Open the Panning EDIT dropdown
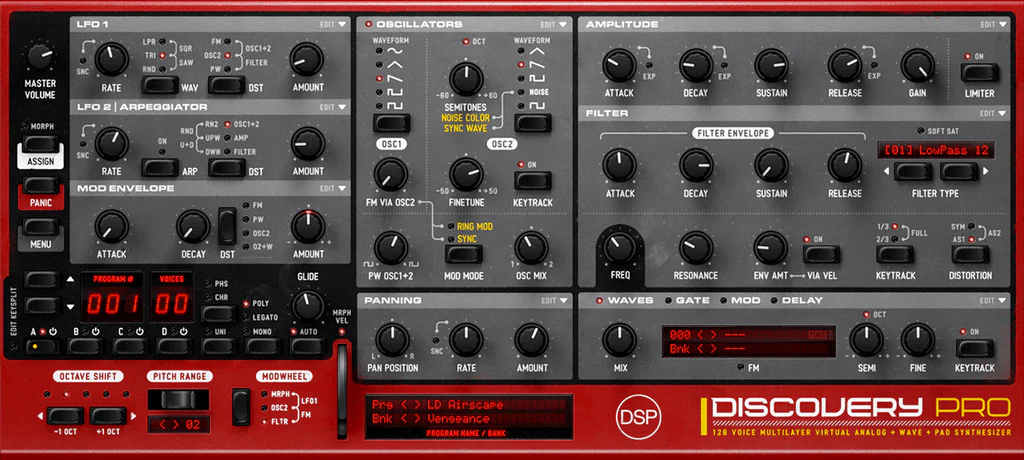This screenshot has height=460, width=1024. point(554,301)
